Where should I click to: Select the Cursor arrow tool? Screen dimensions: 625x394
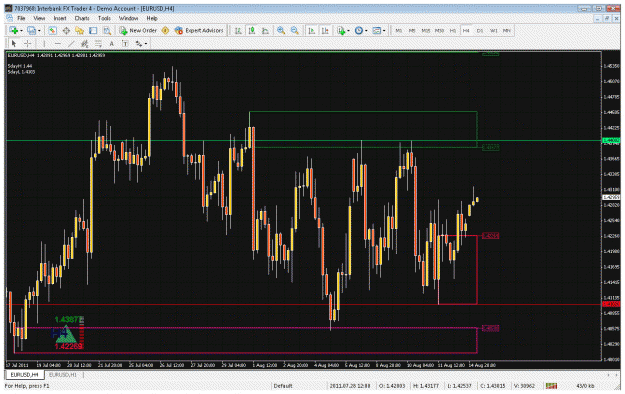click(x=14, y=43)
